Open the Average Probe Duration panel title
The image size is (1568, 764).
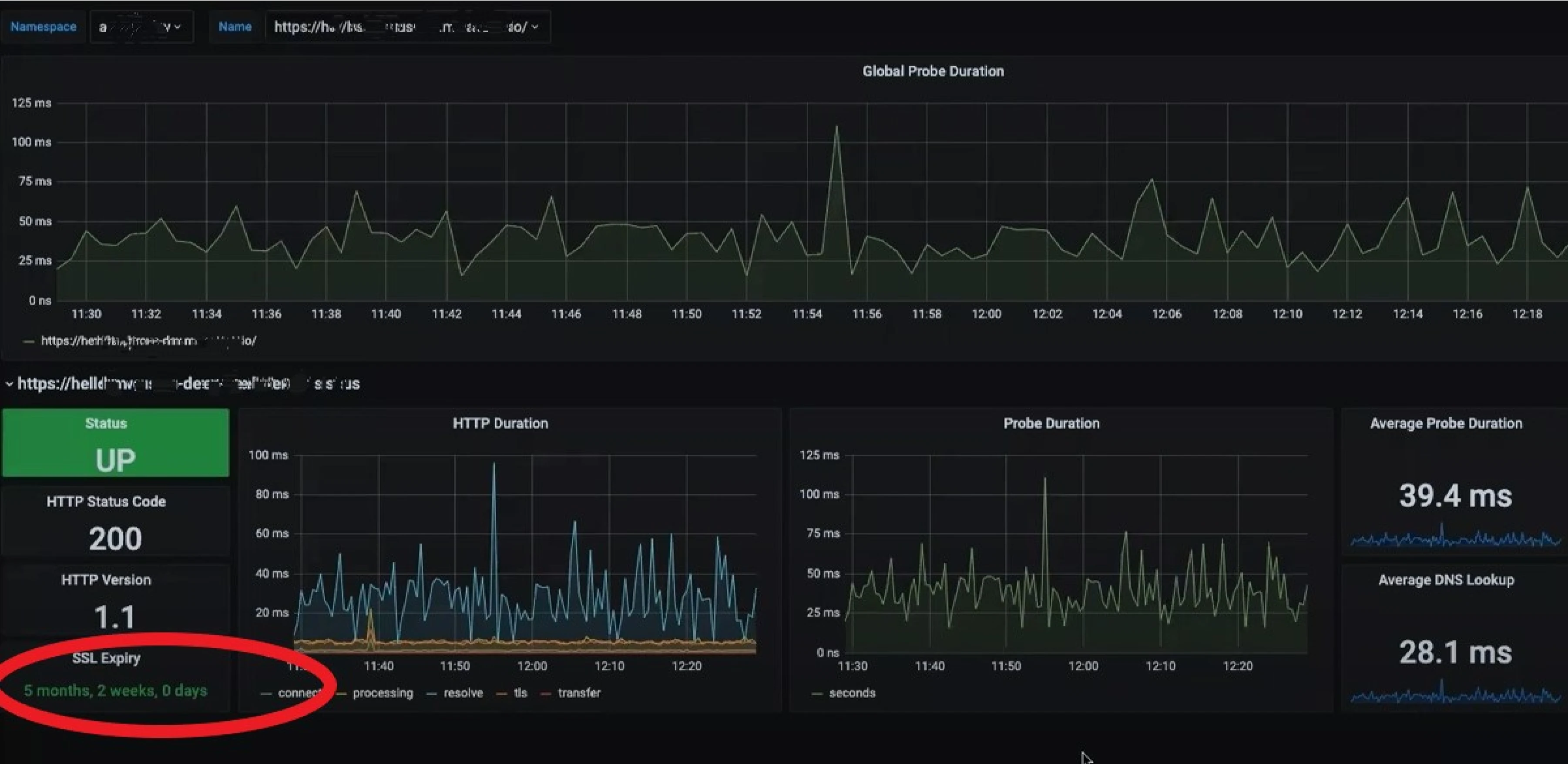click(1446, 423)
